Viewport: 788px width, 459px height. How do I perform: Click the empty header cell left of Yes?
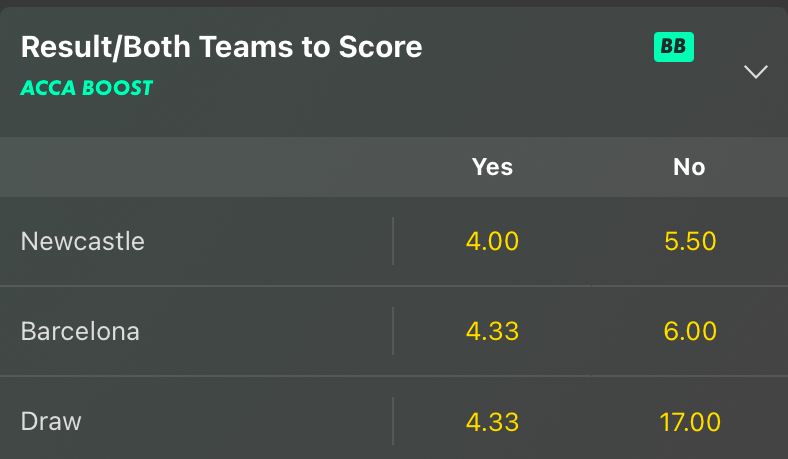pos(196,167)
